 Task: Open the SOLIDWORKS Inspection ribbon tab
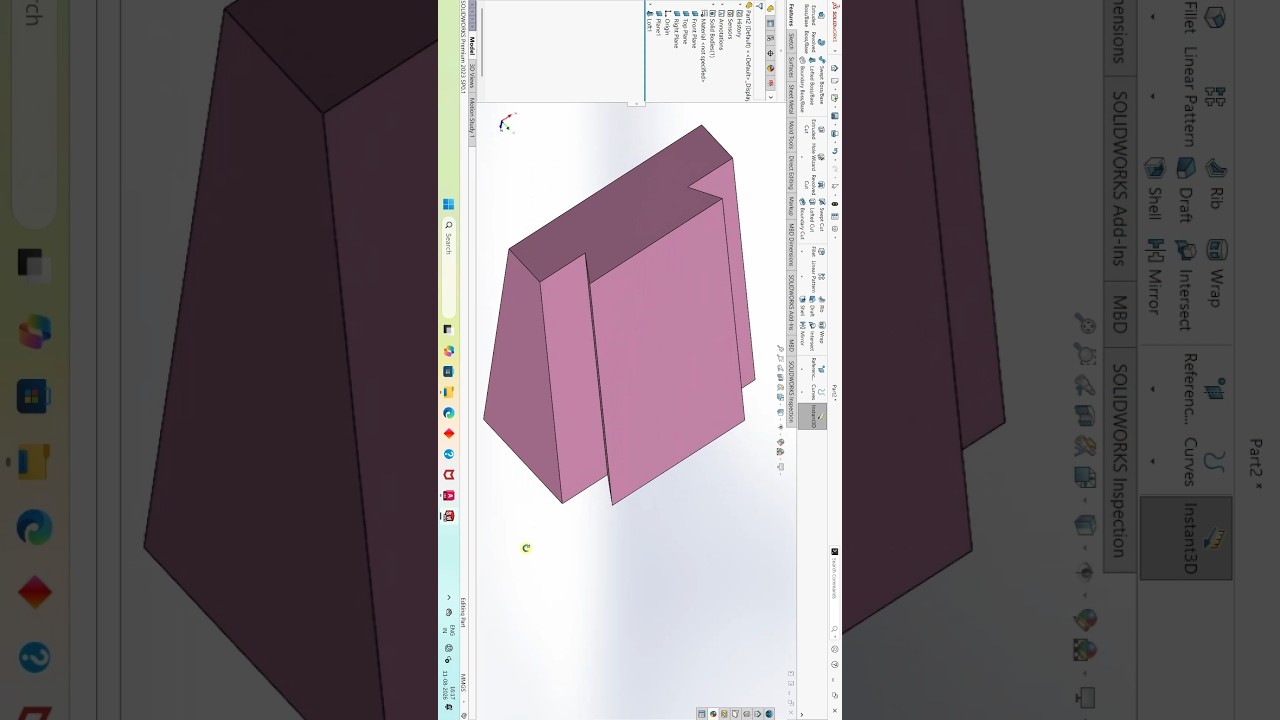point(790,391)
